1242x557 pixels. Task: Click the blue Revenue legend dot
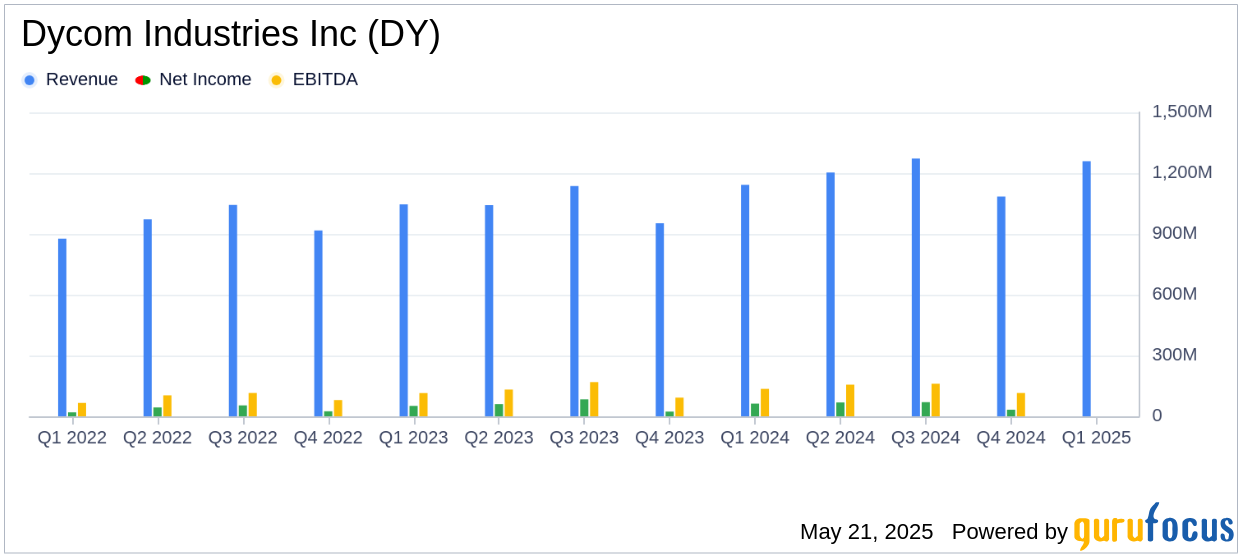tap(29, 80)
